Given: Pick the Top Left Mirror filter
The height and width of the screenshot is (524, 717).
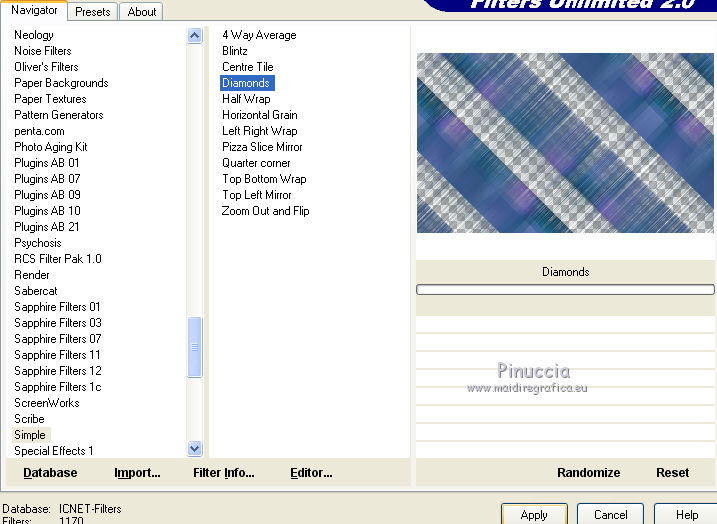Looking at the screenshot, I should (257, 195).
